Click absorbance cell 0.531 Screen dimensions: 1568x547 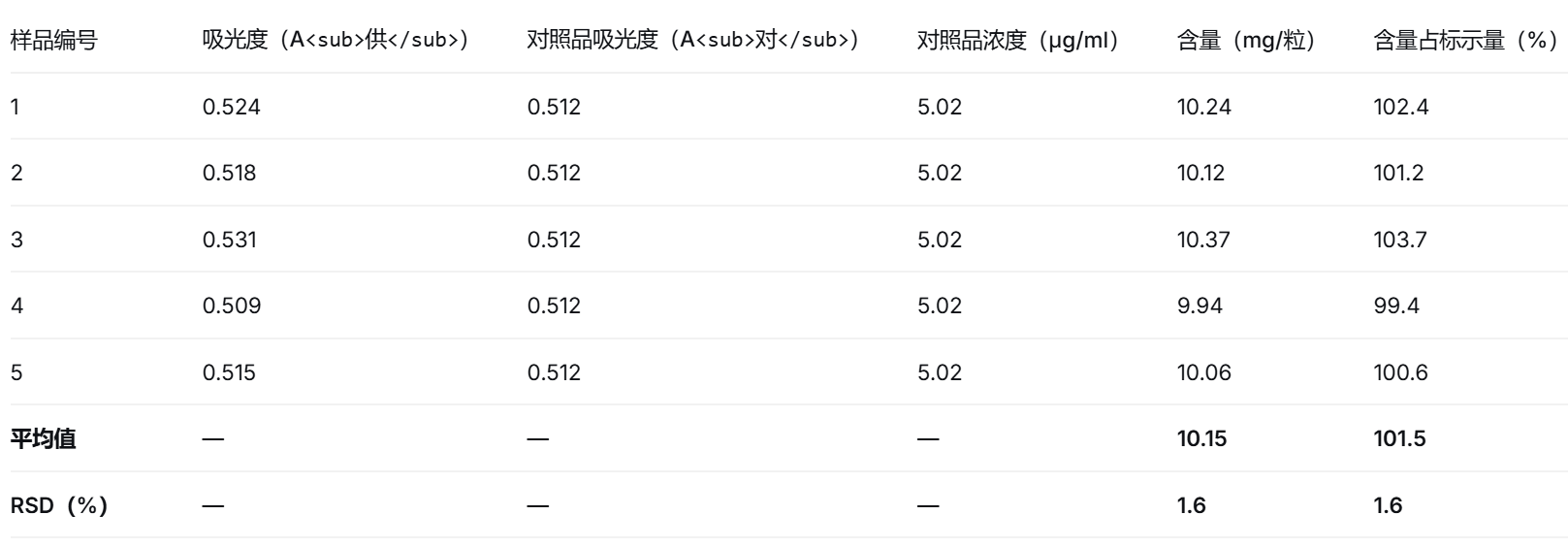pos(230,240)
